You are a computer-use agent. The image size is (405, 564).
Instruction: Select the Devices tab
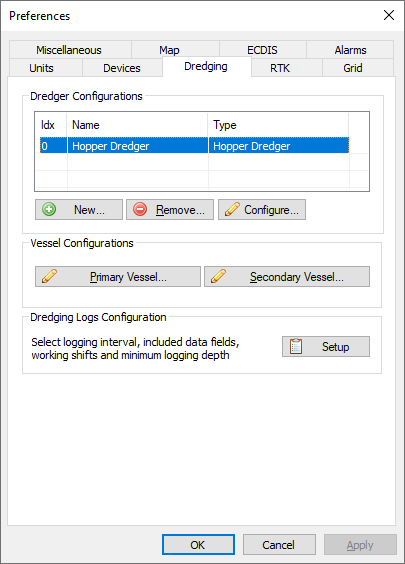[122, 68]
